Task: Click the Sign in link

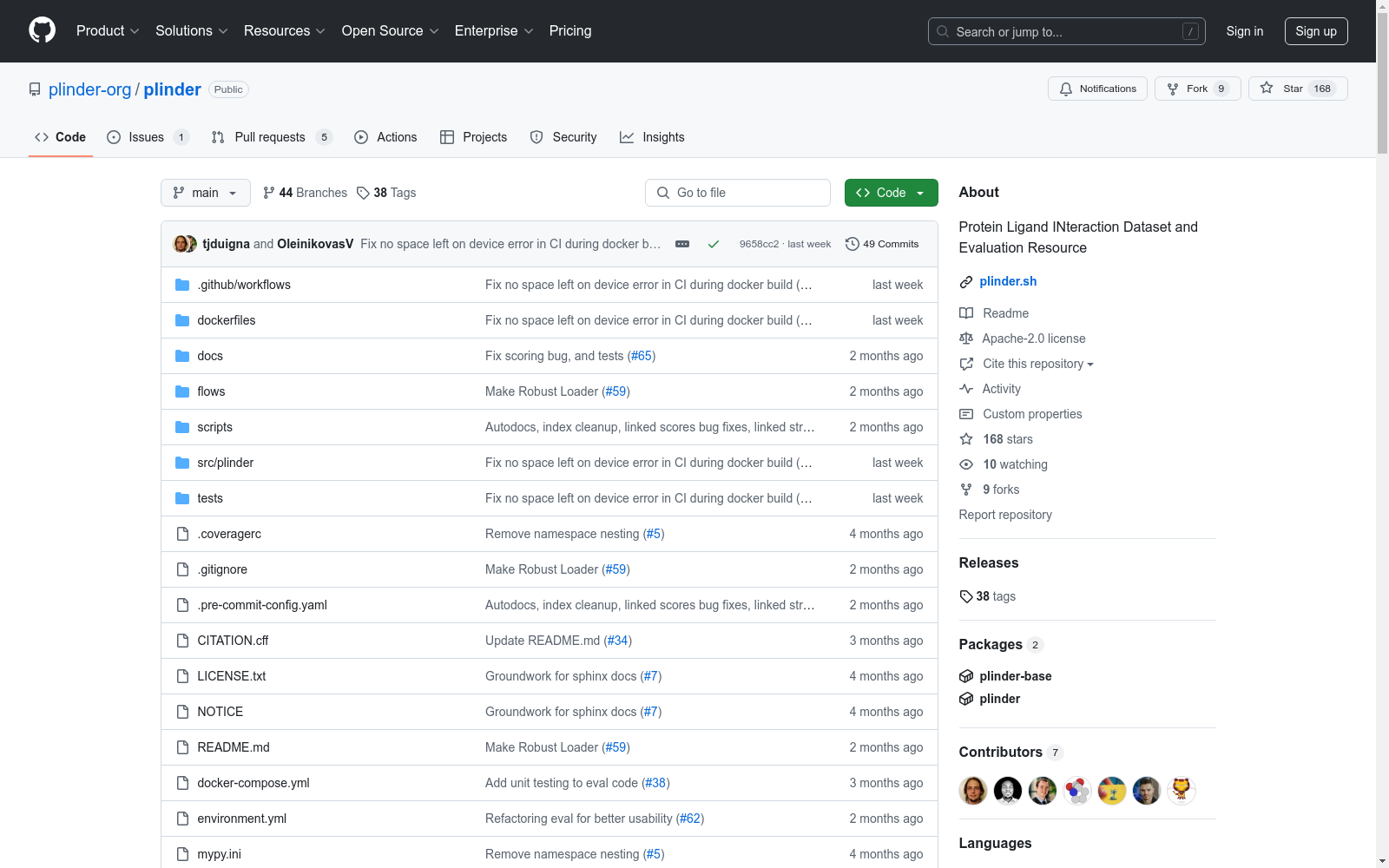Action: (x=1245, y=31)
